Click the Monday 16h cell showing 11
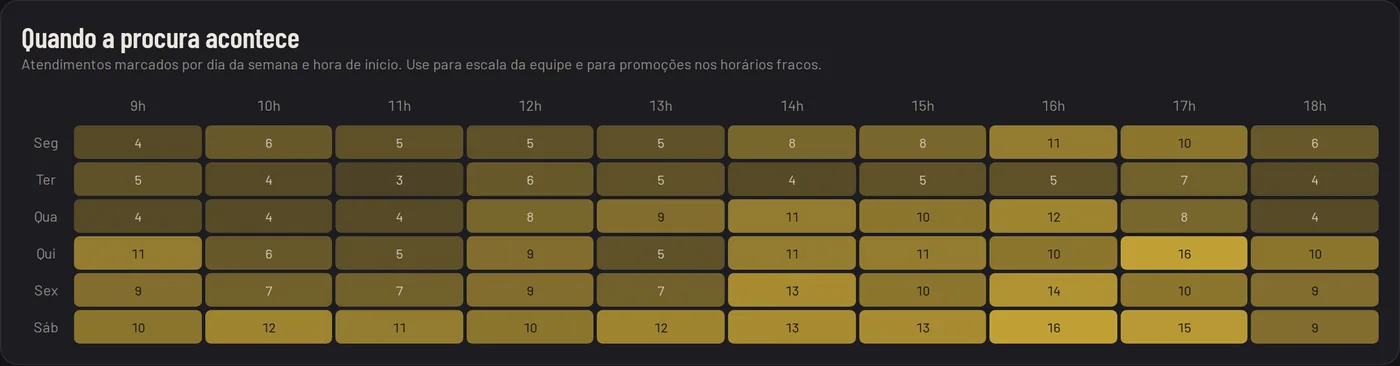The image size is (1400, 366). pyautogui.click(x=1053, y=143)
